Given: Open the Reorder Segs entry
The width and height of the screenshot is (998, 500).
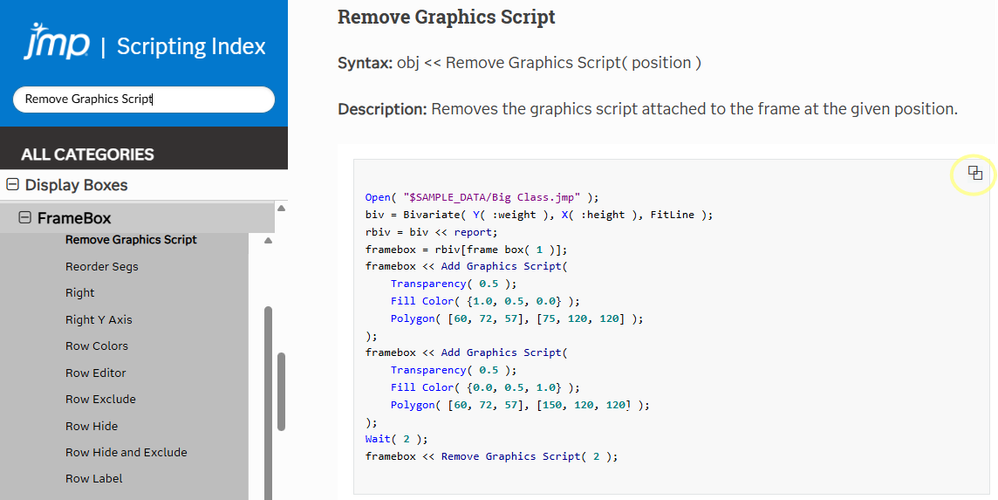Looking at the screenshot, I should pyautogui.click(x=102, y=267).
